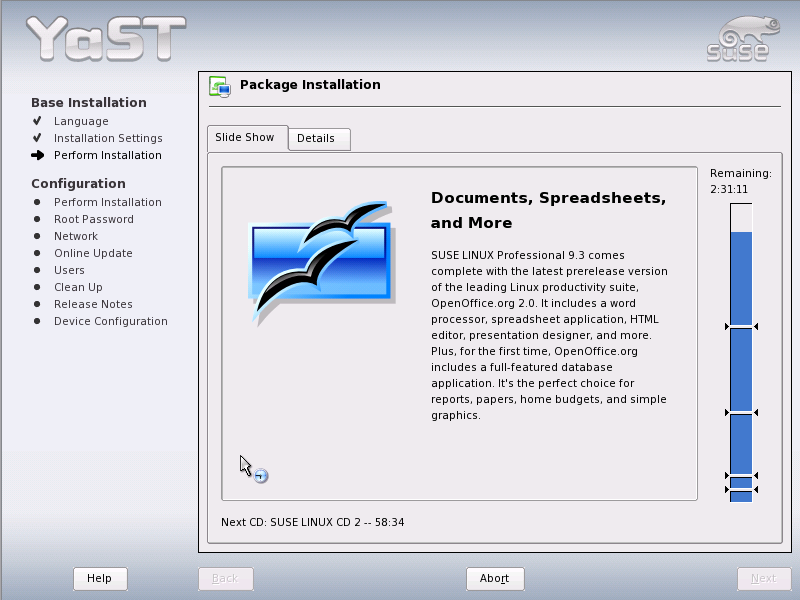Click the Package Installation header icon
Screen dimensions: 800x600
pyautogui.click(x=220, y=86)
